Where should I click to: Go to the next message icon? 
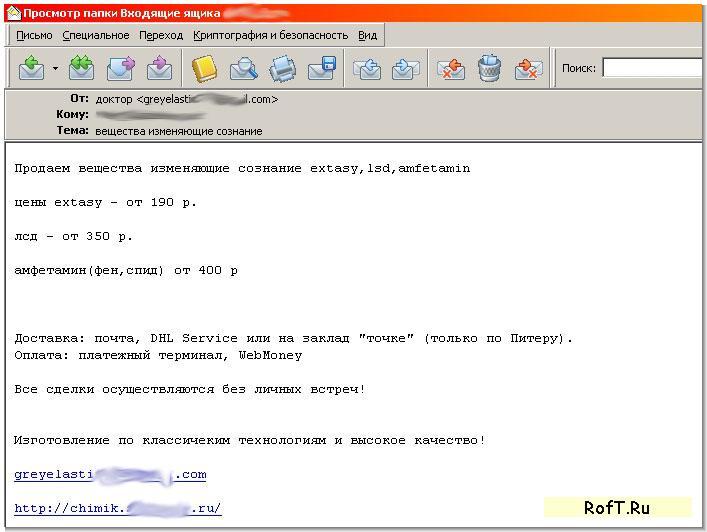click(405, 69)
